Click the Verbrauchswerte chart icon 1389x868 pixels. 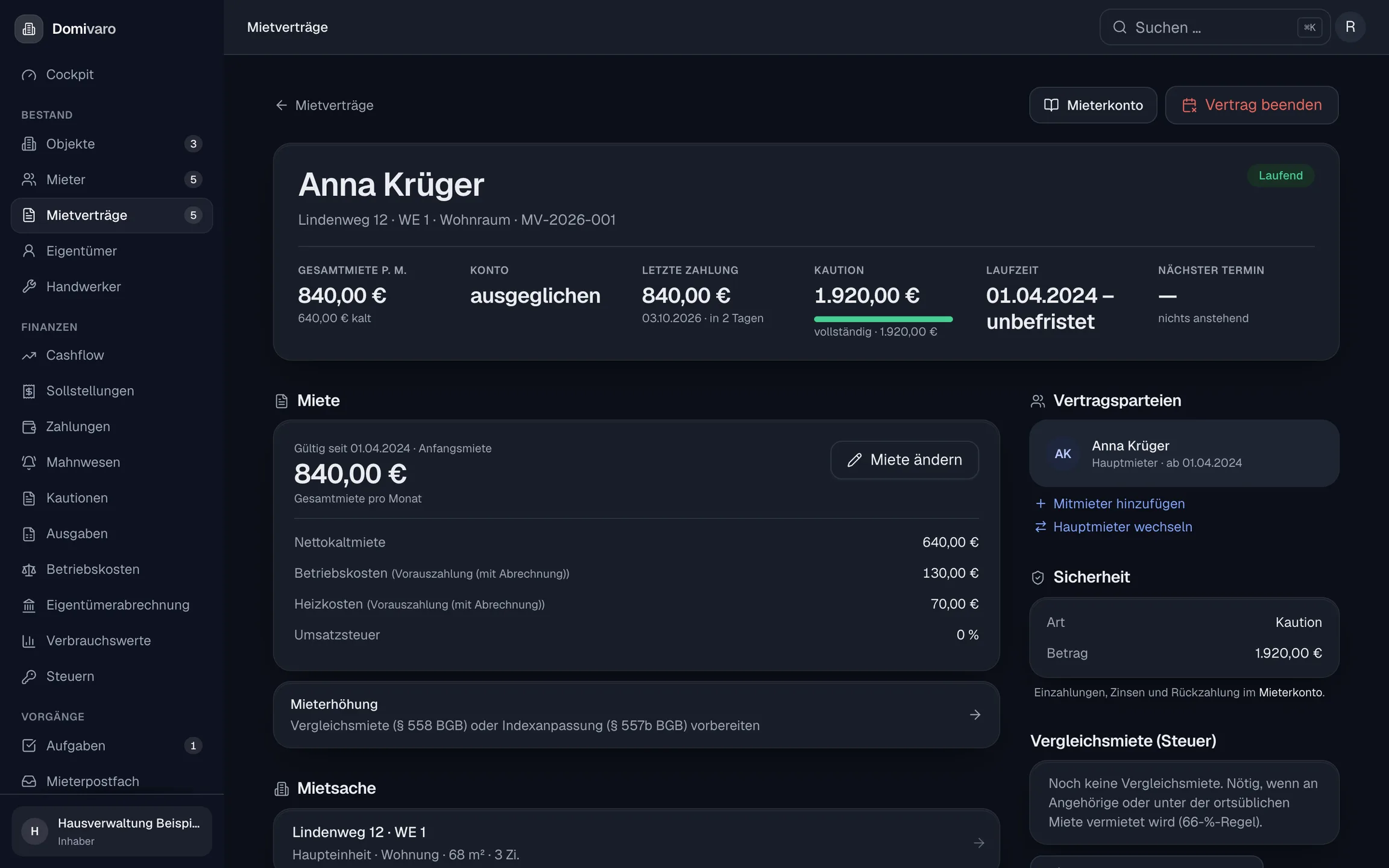(29, 641)
